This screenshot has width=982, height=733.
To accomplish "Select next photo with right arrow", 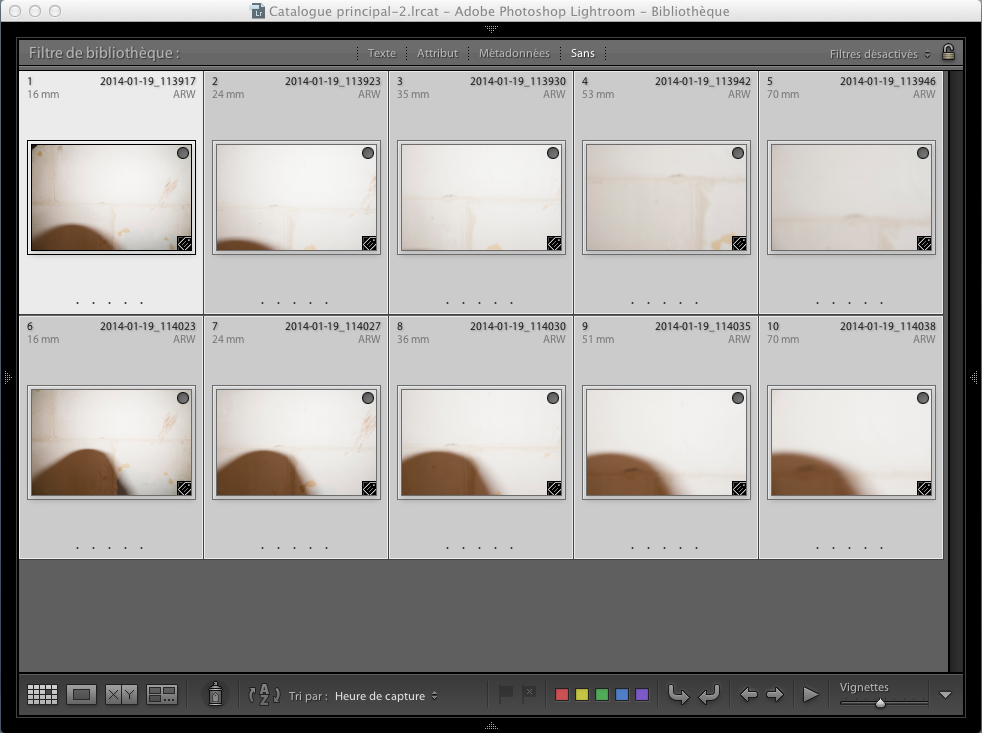I will [x=775, y=694].
